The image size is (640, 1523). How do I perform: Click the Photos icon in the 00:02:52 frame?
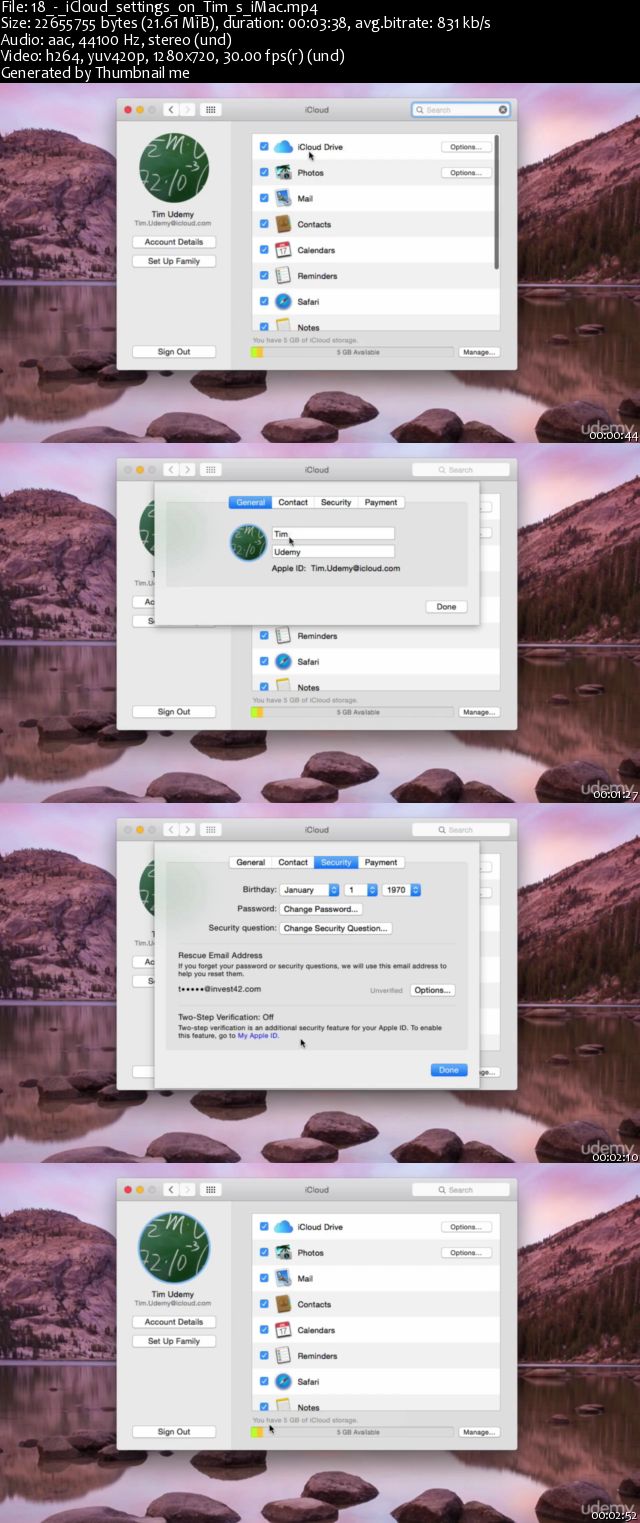(x=283, y=1253)
